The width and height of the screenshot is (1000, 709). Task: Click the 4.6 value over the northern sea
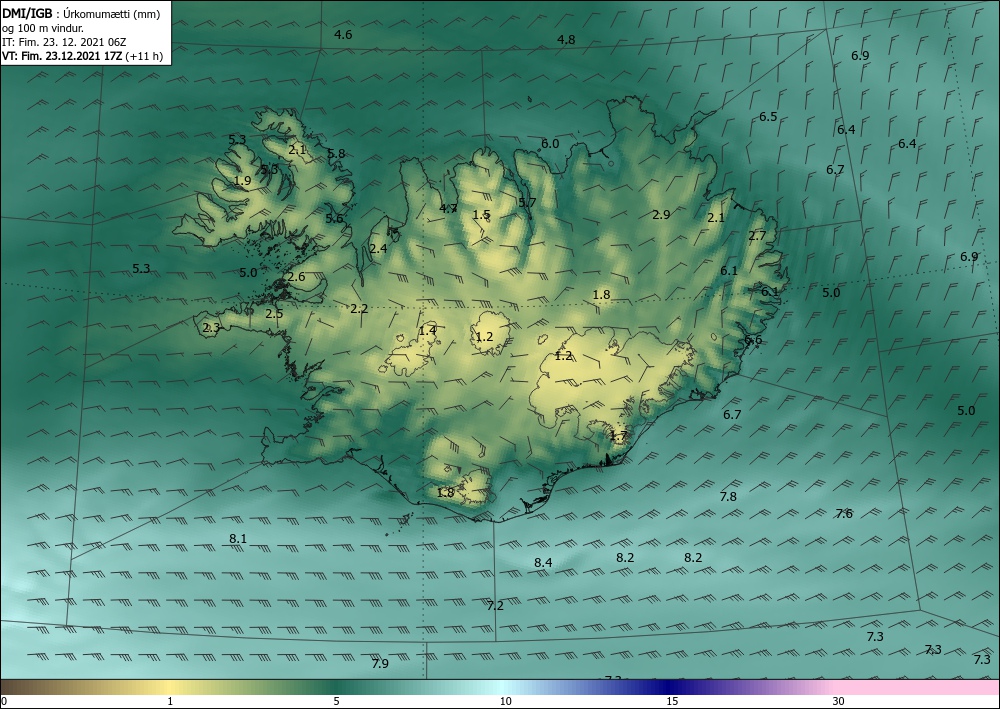pos(343,34)
